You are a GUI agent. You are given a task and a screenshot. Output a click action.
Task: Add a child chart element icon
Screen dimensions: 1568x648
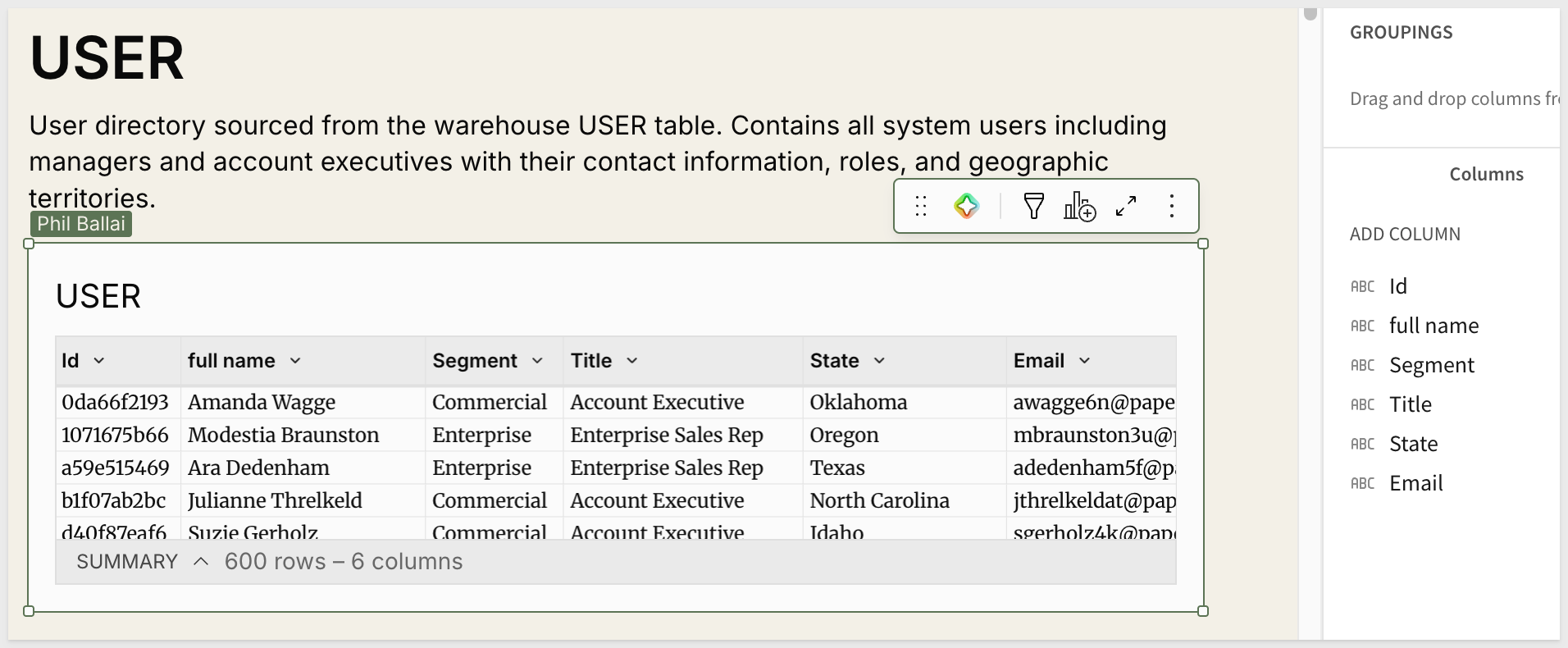[x=1079, y=206]
